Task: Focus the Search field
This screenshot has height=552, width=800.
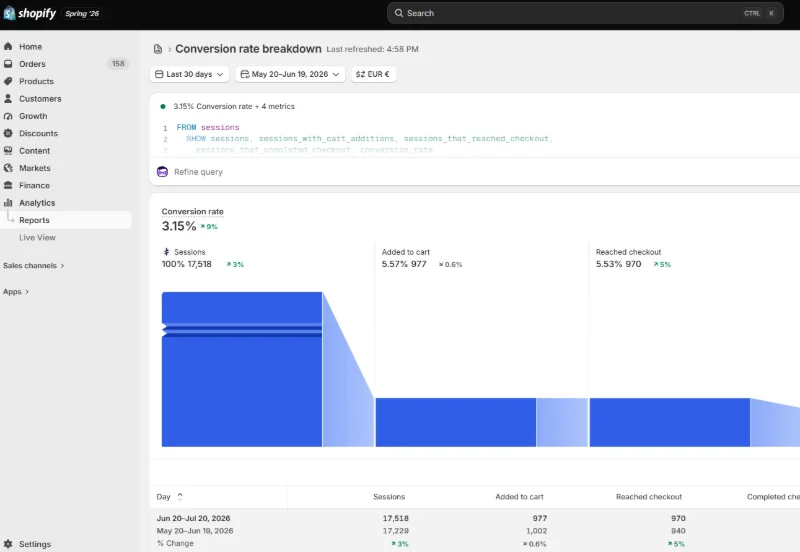Action: (585, 13)
